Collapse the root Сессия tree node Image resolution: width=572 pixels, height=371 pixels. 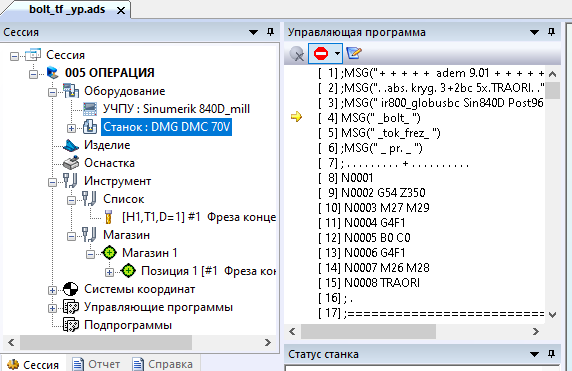coord(14,56)
